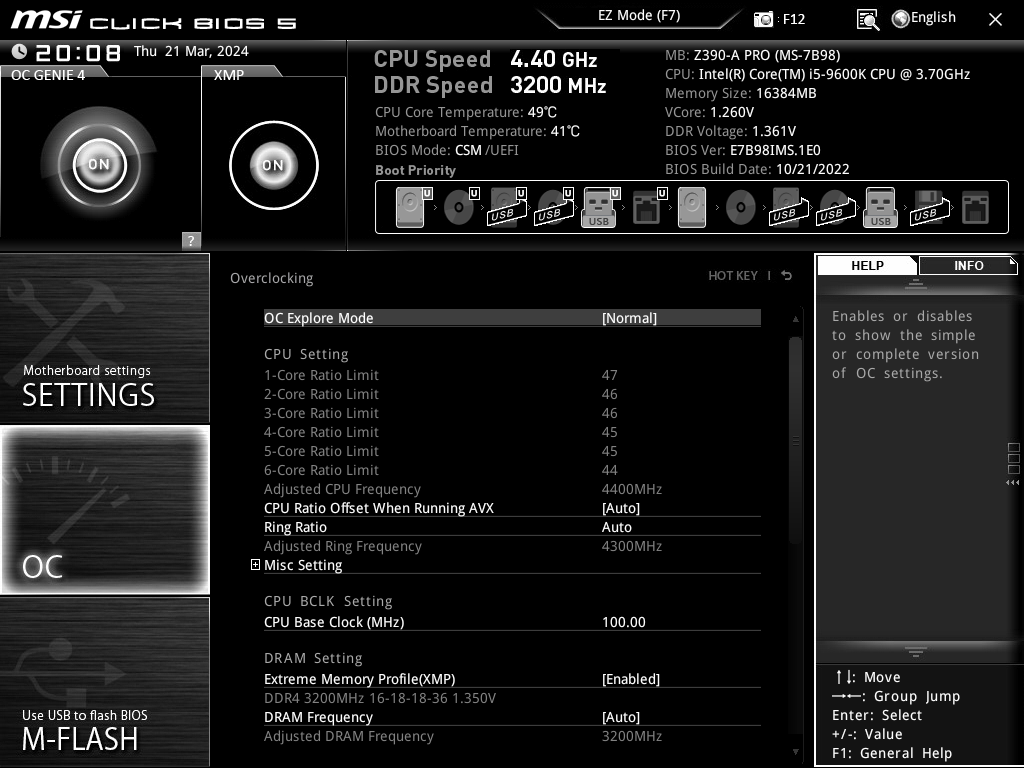Switch to the HELP tab
The width and height of the screenshot is (1024, 768).
click(x=867, y=265)
